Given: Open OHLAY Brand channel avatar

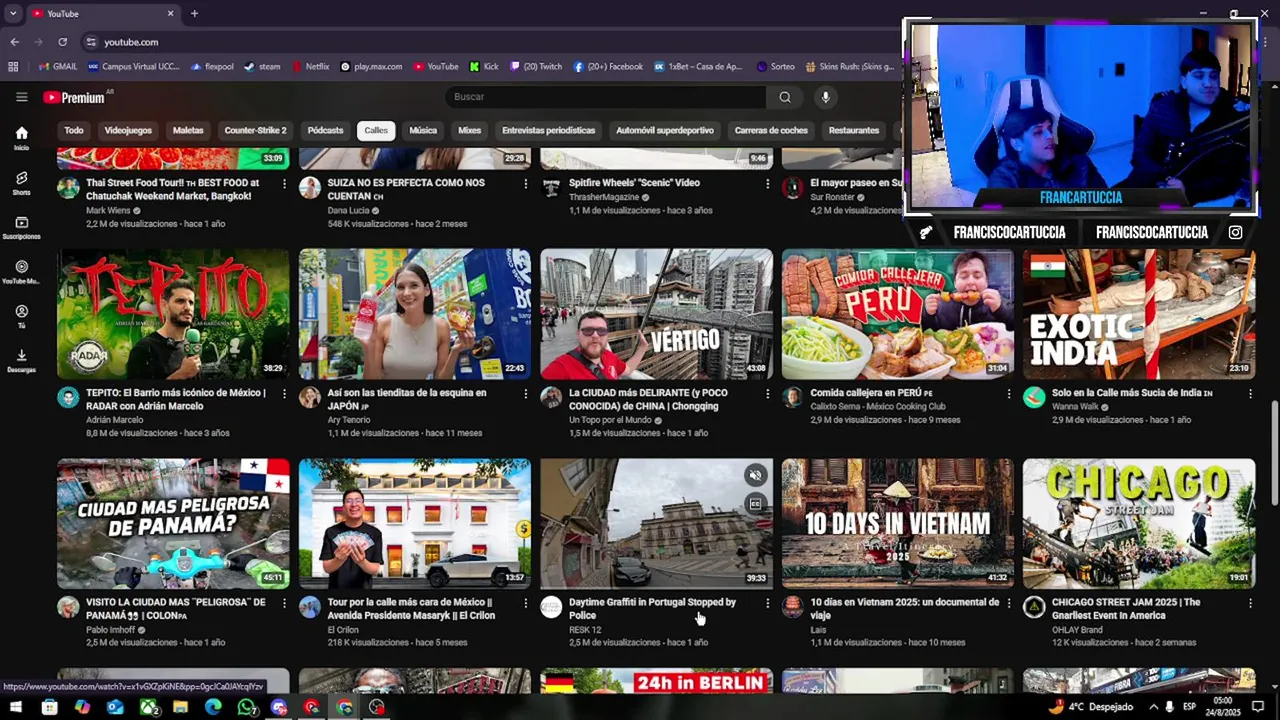Looking at the screenshot, I should click(1034, 607).
